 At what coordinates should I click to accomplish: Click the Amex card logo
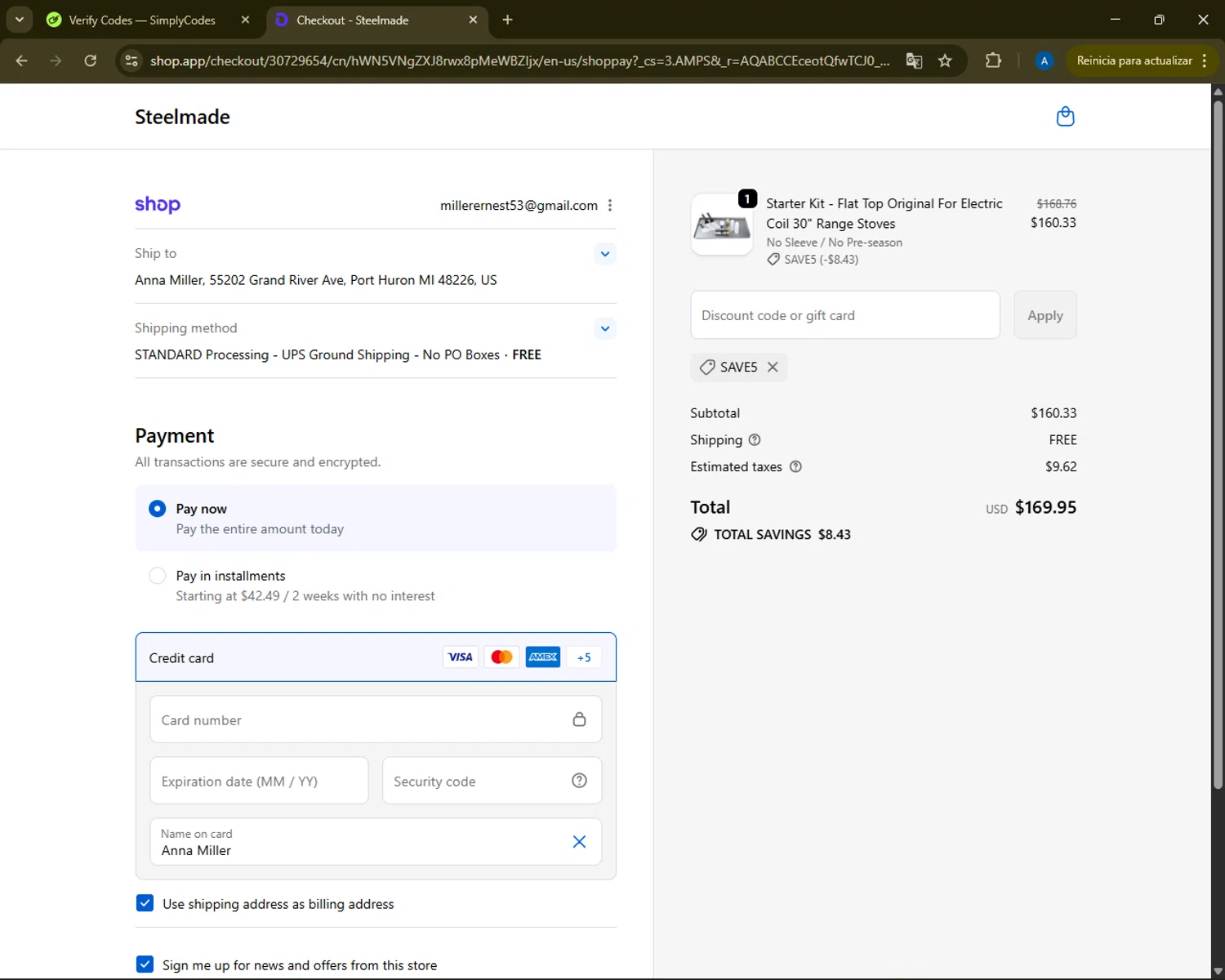[543, 657]
